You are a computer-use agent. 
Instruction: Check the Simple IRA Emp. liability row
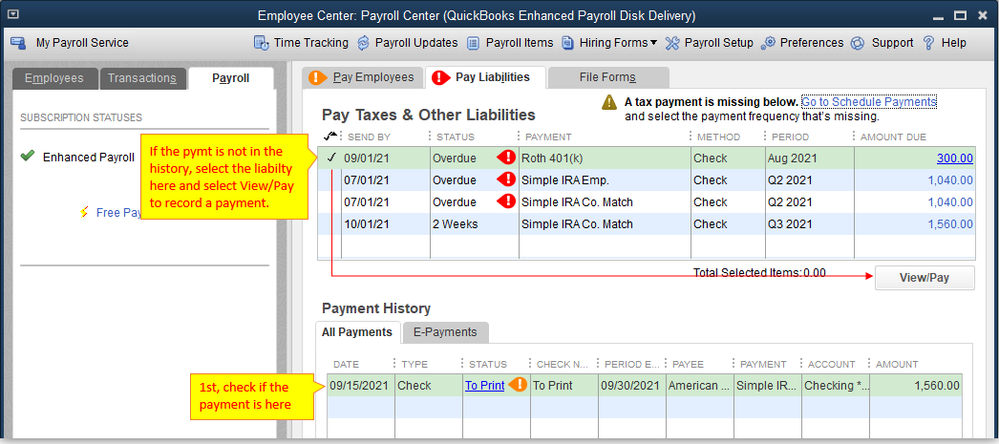click(x=331, y=180)
